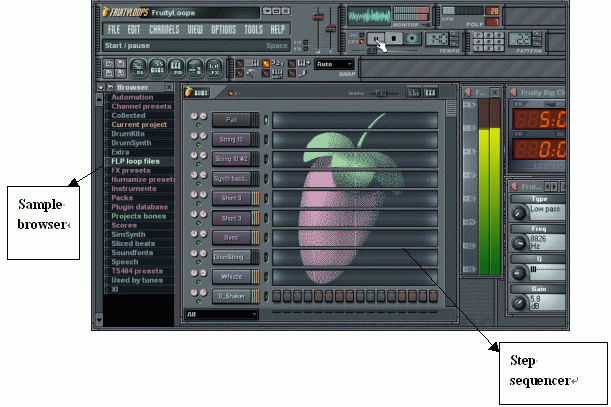
Task: Open the Auto snap dropdown
Action: coord(334,64)
